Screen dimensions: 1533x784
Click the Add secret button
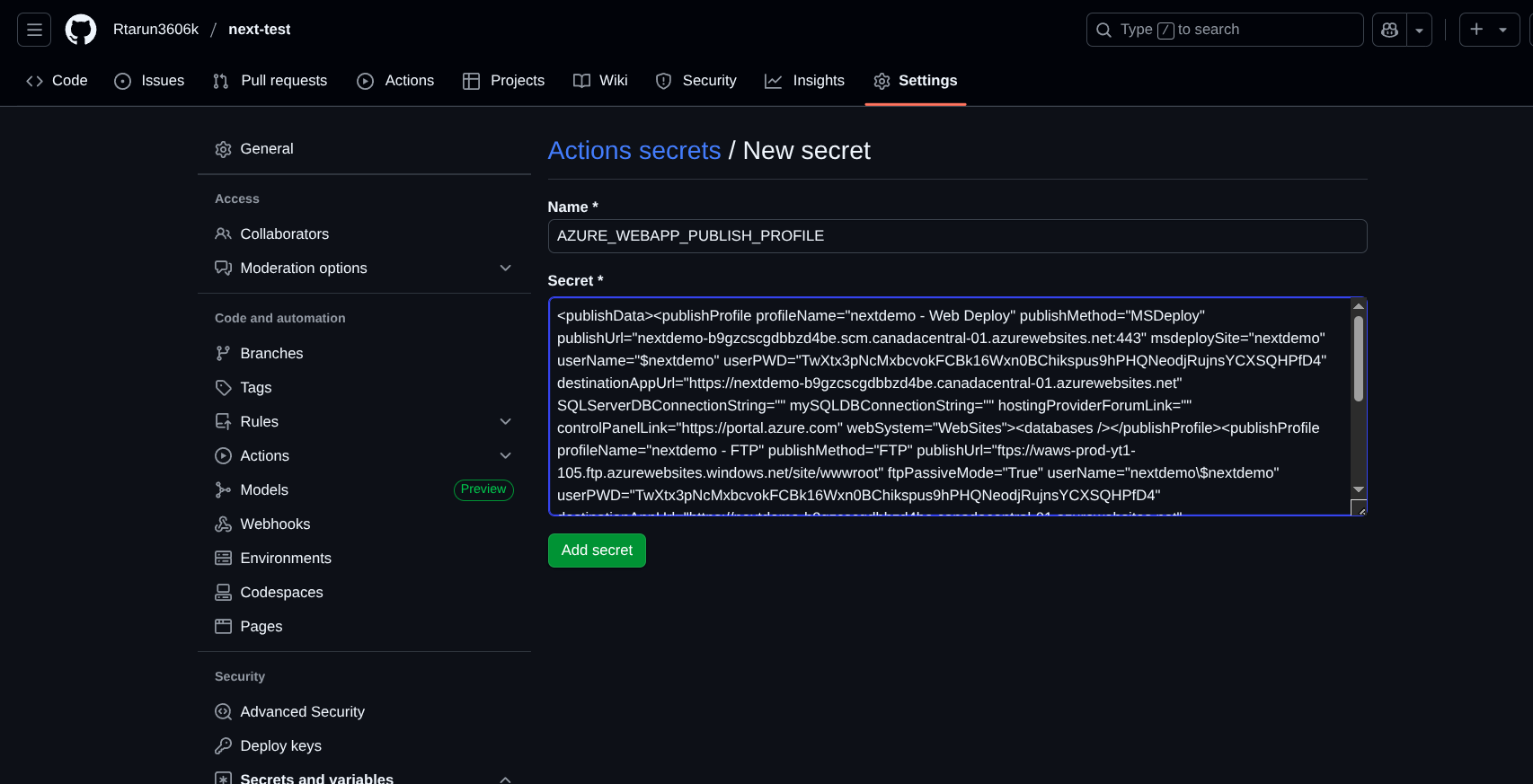tap(597, 551)
